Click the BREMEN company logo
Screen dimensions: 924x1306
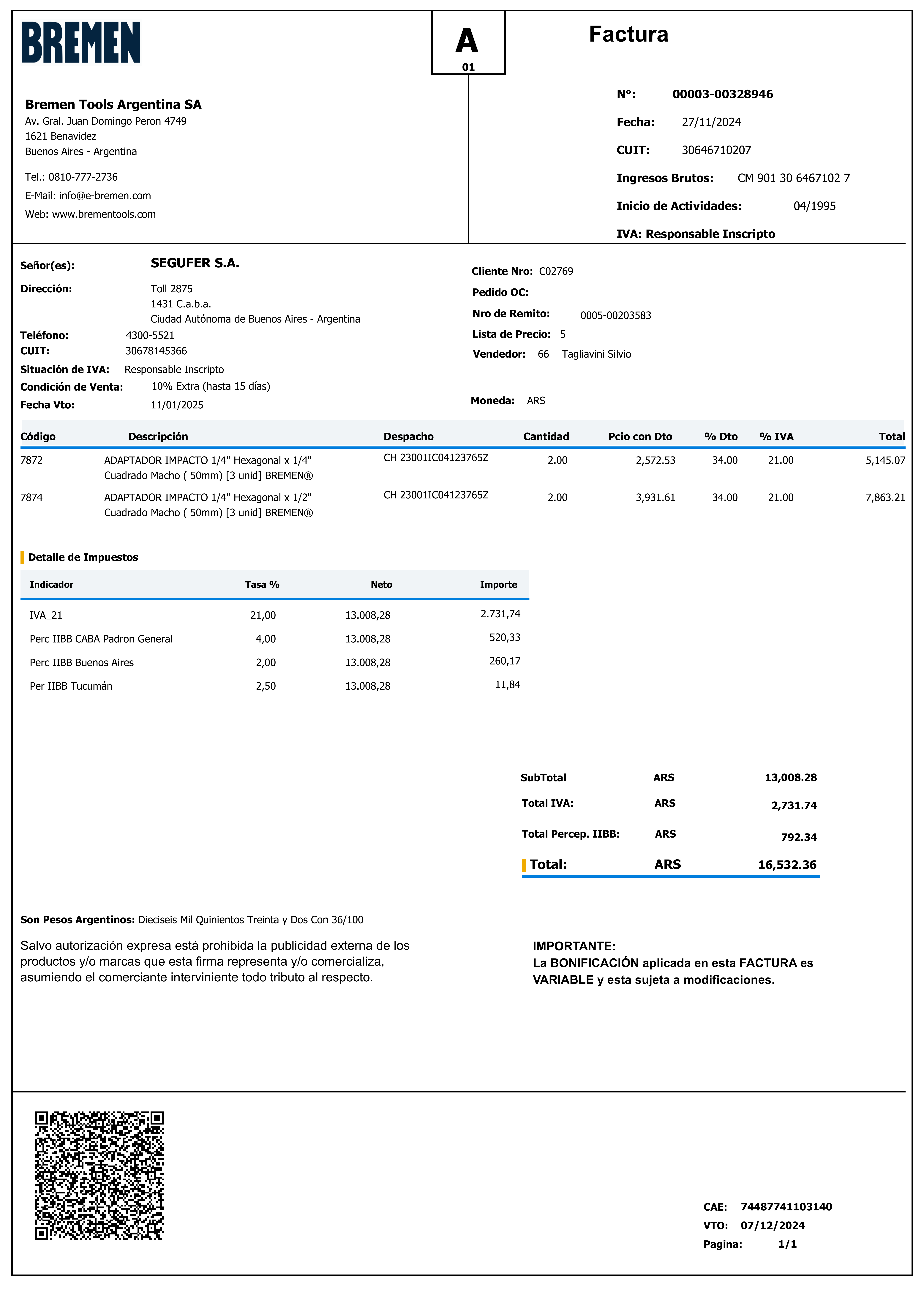point(81,43)
